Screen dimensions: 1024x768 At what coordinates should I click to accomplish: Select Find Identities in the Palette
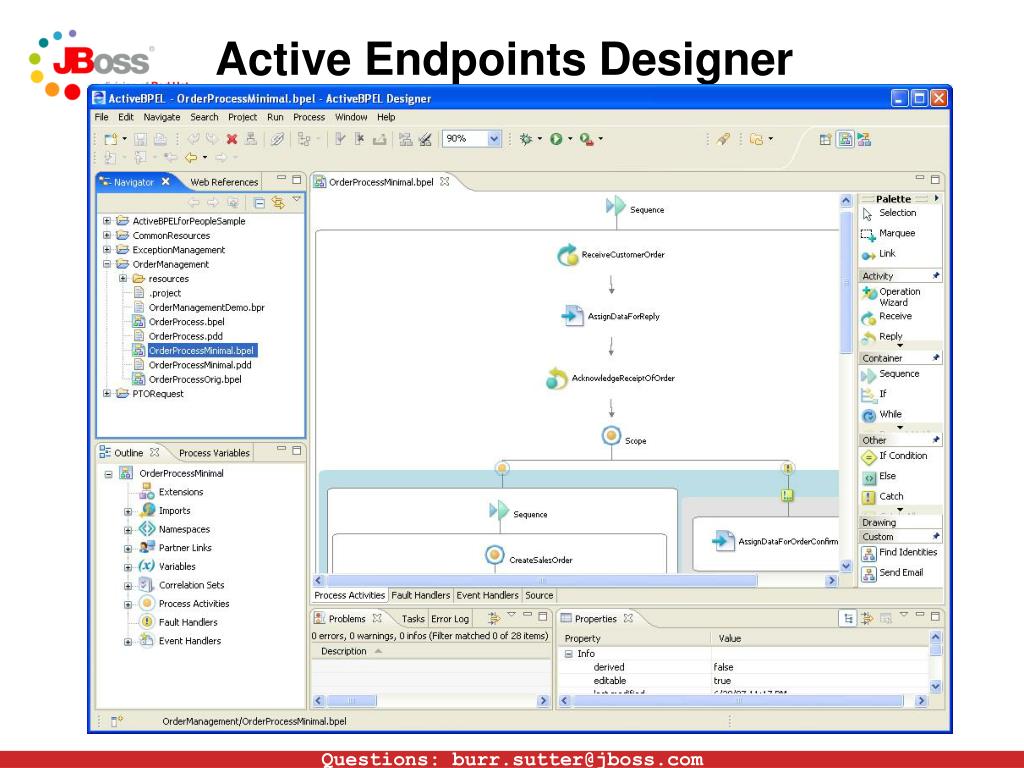point(899,553)
